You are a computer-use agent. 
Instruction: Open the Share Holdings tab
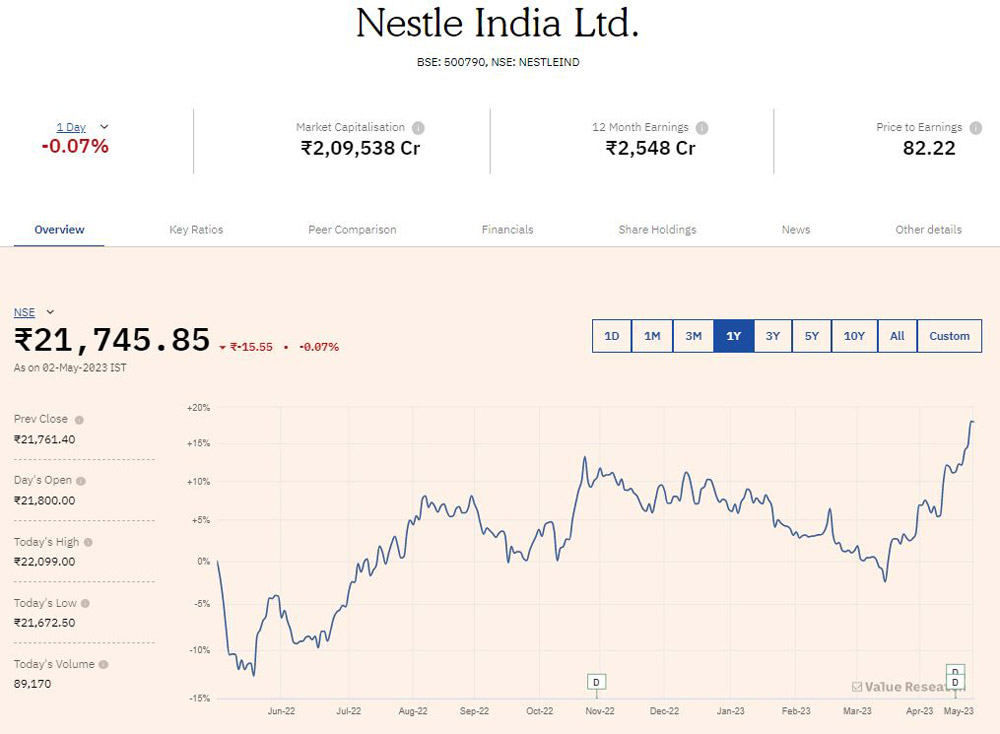pos(657,230)
